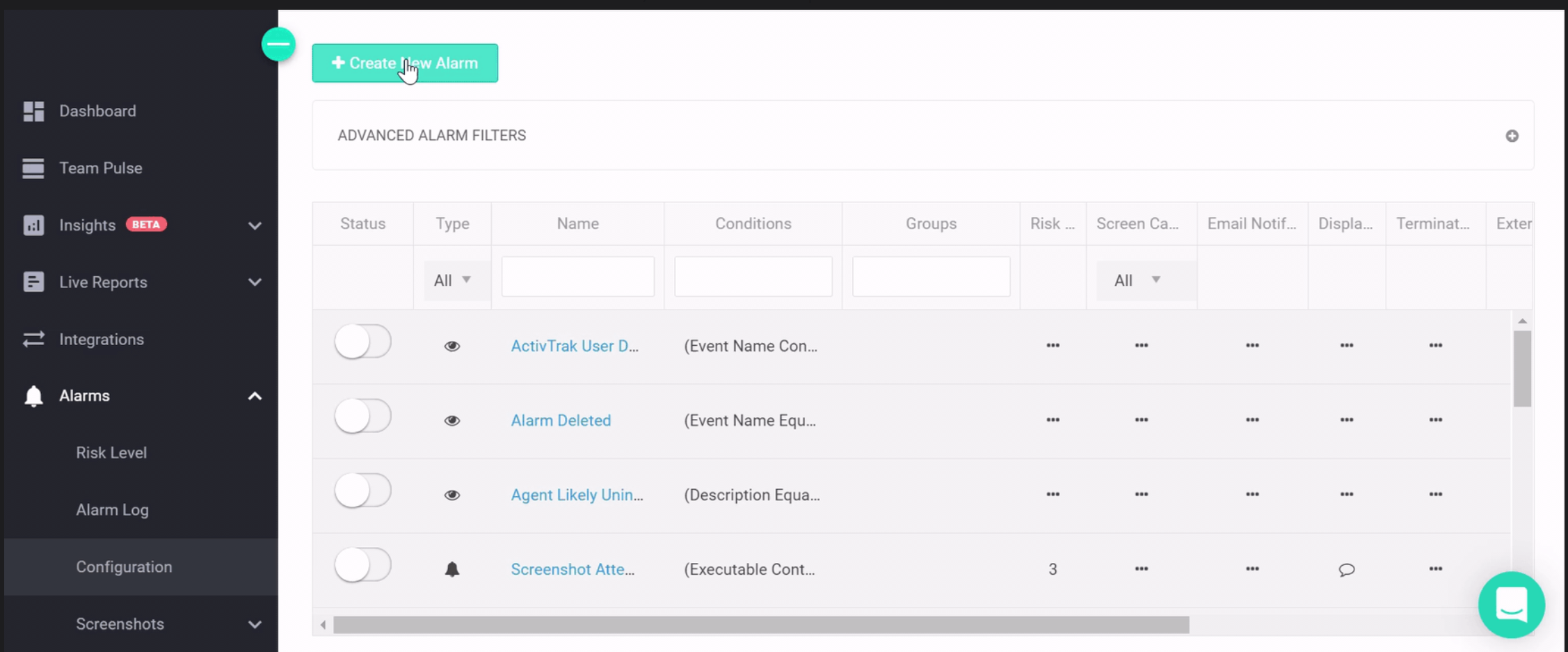This screenshot has height=652, width=1568.
Task: Open the Screenshot Atte... alarm link
Action: 573,569
